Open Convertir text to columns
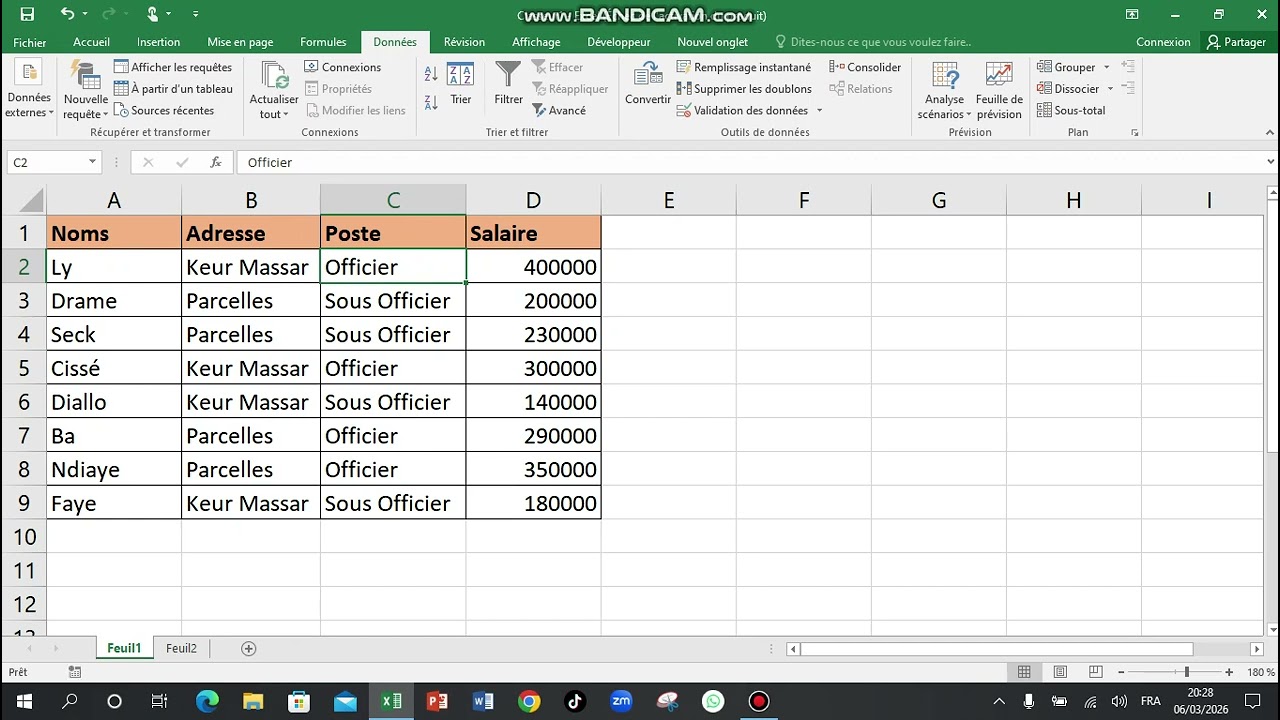 [648, 84]
